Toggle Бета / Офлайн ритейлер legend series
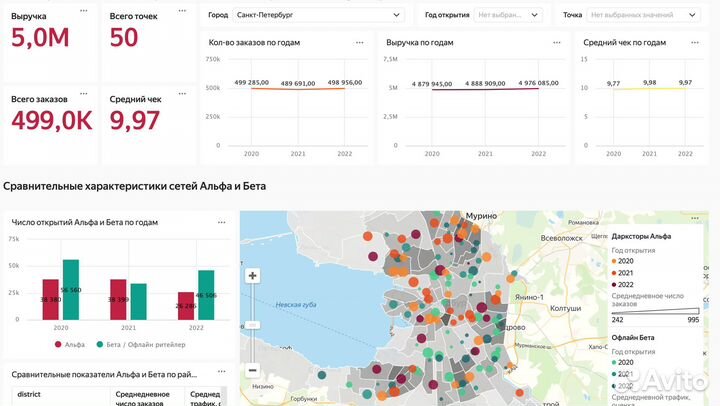720x406 pixels. tap(141, 344)
